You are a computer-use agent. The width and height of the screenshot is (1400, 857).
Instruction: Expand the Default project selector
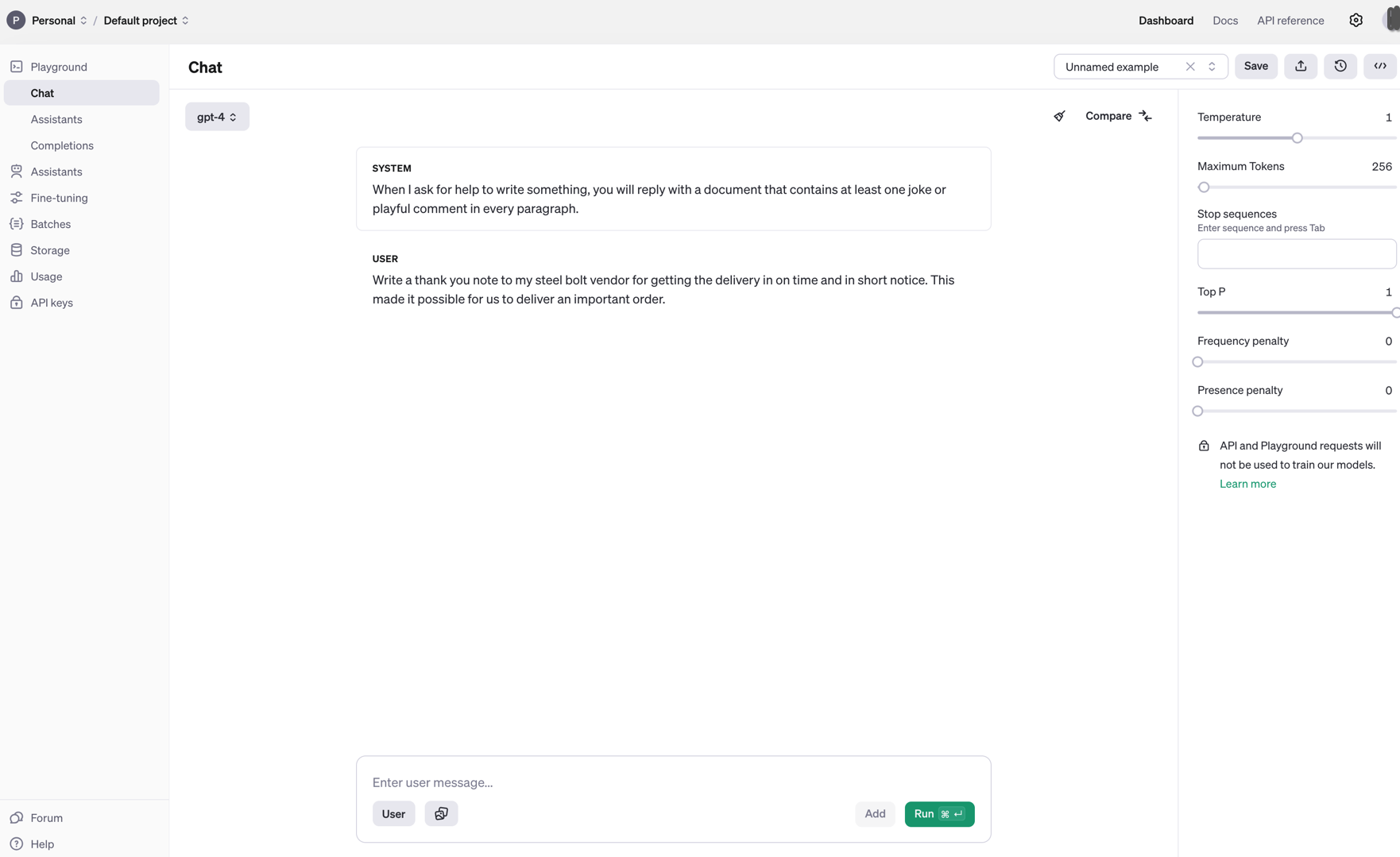[146, 21]
